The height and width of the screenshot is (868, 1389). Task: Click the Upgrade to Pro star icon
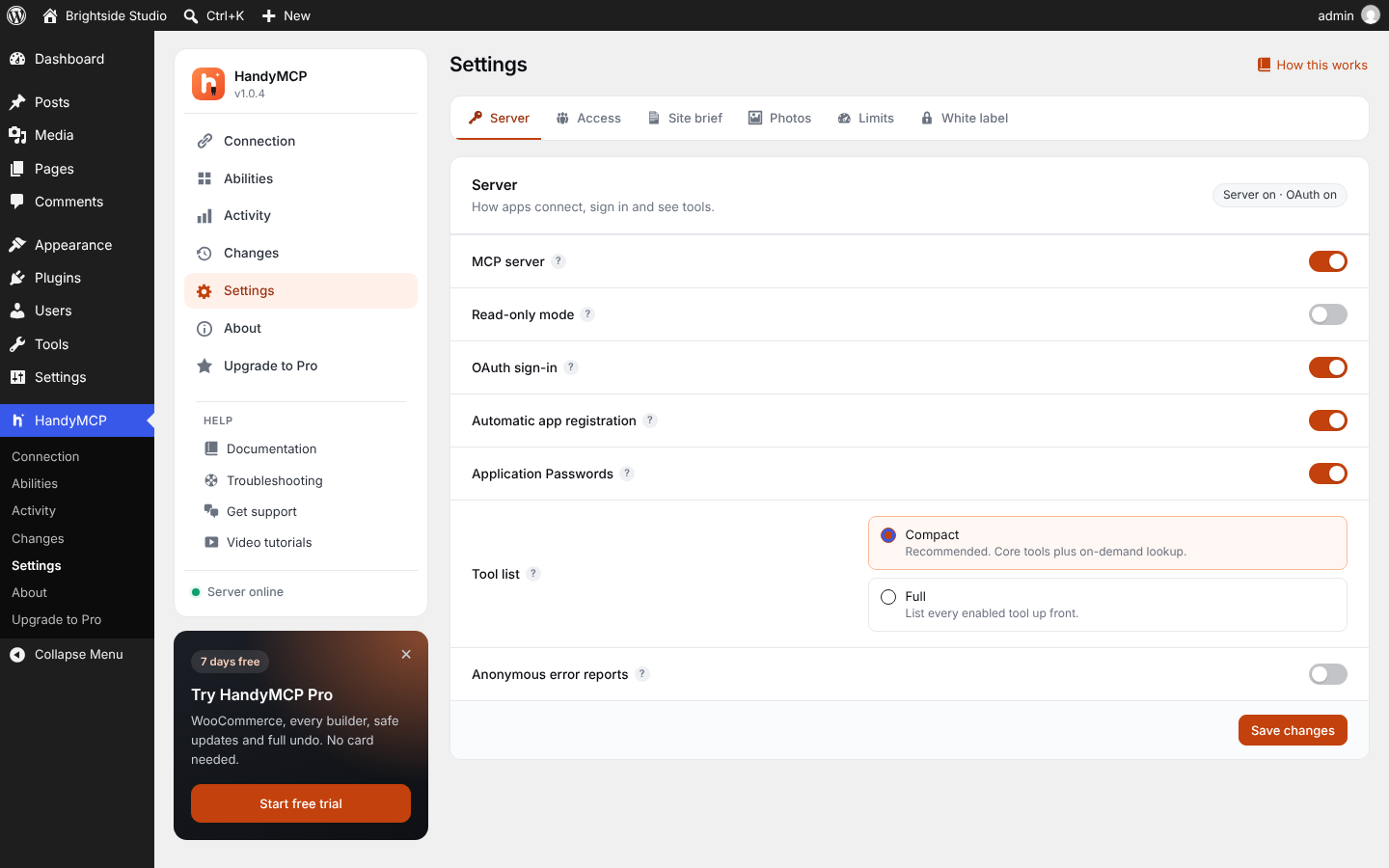pos(204,366)
